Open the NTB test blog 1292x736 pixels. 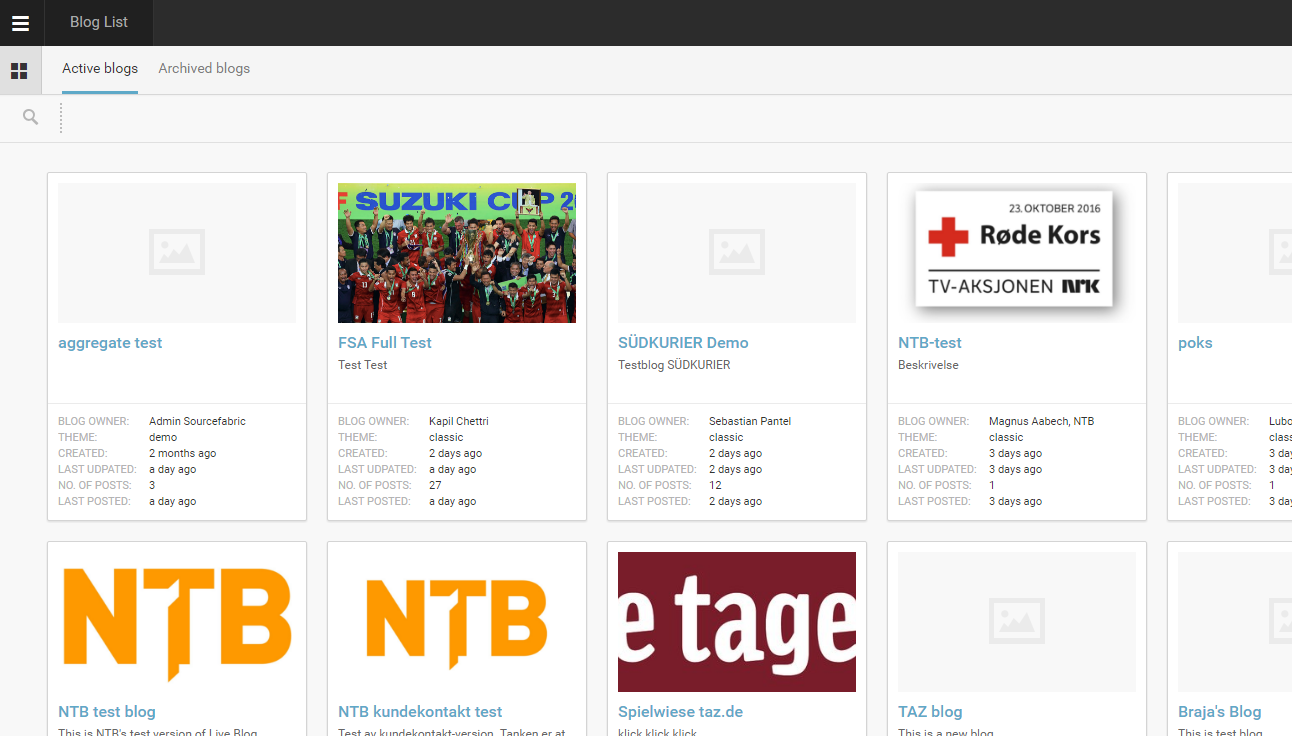pyautogui.click(x=107, y=712)
